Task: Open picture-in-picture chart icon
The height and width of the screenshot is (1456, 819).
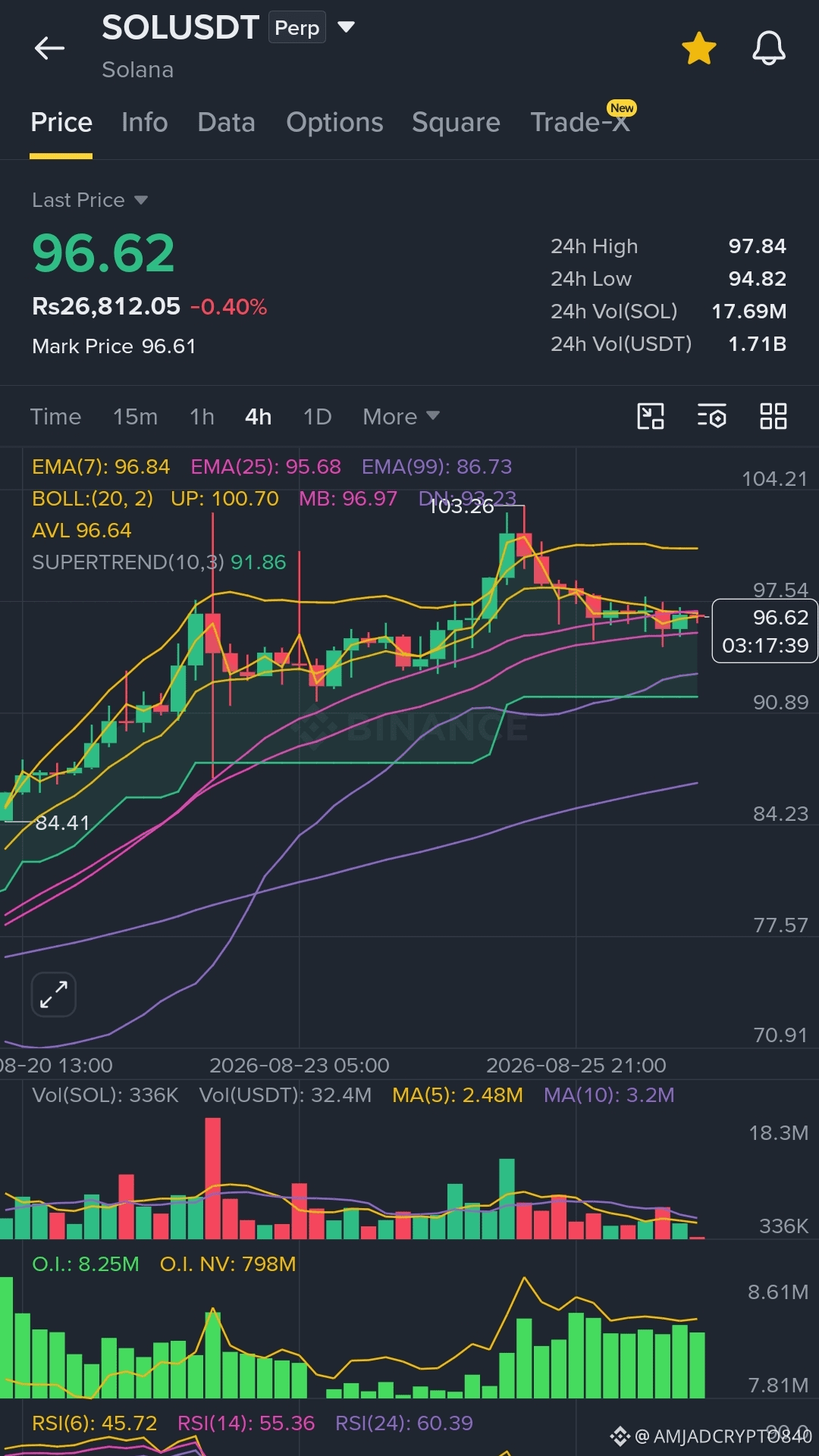Action: (651, 416)
